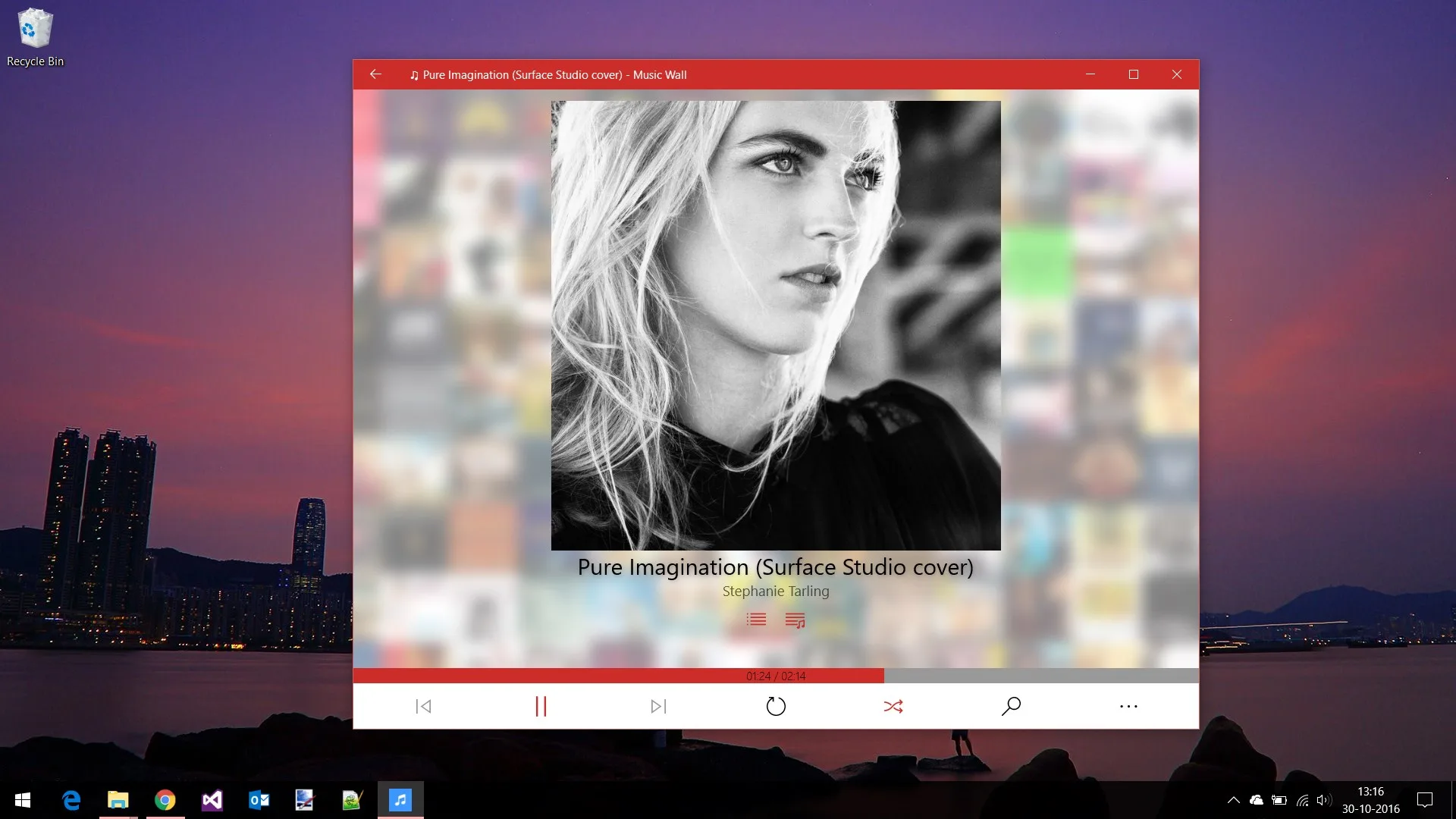Open the green notepad app on the taskbar
The height and width of the screenshot is (819, 1456).
(x=352, y=800)
